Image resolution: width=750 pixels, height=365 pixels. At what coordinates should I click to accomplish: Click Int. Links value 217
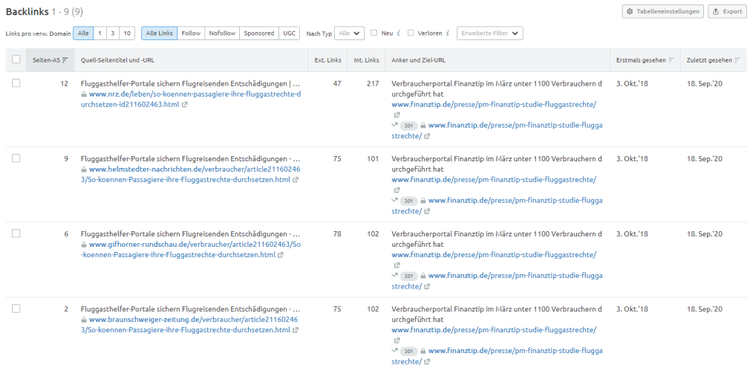[x=373, y=84]
